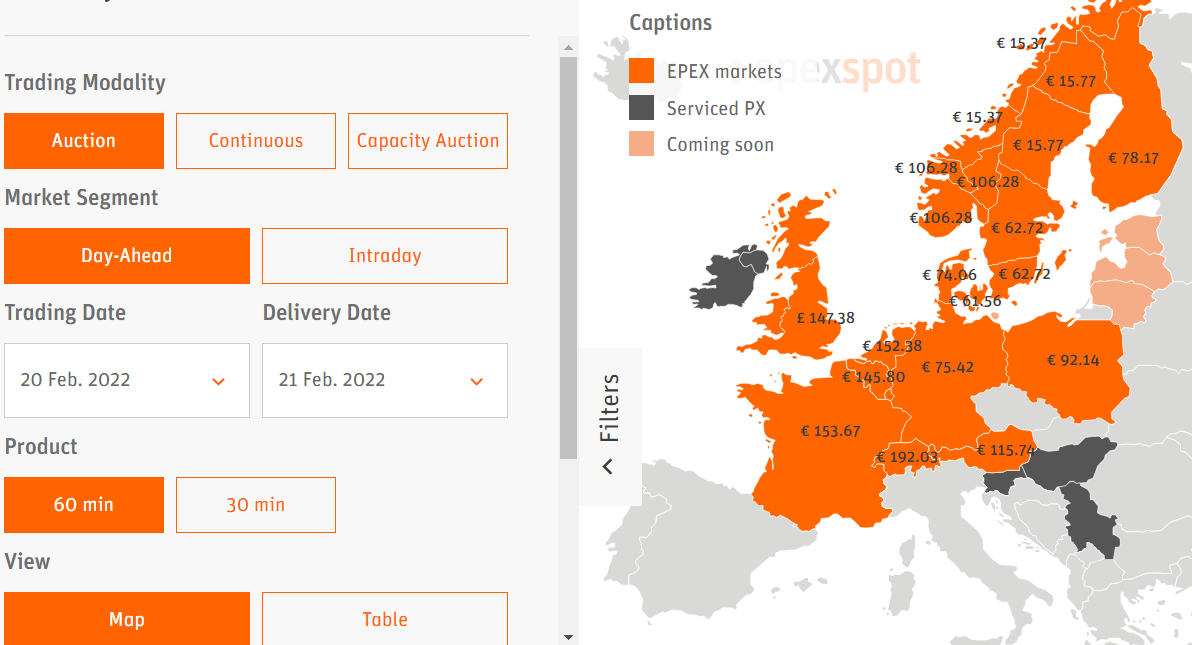Click the Great Britain price £ 147.38
Image resolution: width=1192 pixels, height=645 pixels.
pos(826,318)
